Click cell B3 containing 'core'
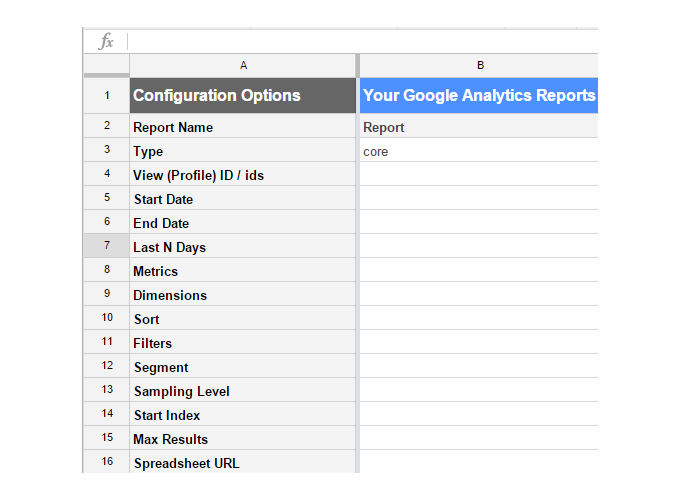This screenshot has height=500, width=680. 479,150
